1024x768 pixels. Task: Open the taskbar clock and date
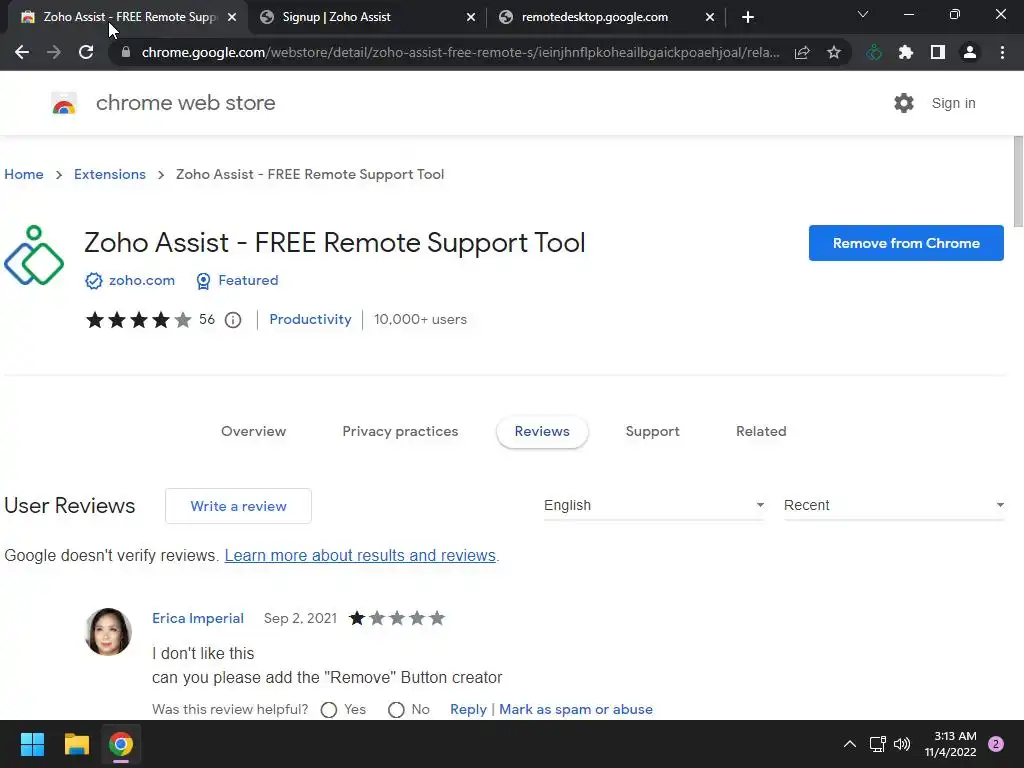tap(951, 744)
